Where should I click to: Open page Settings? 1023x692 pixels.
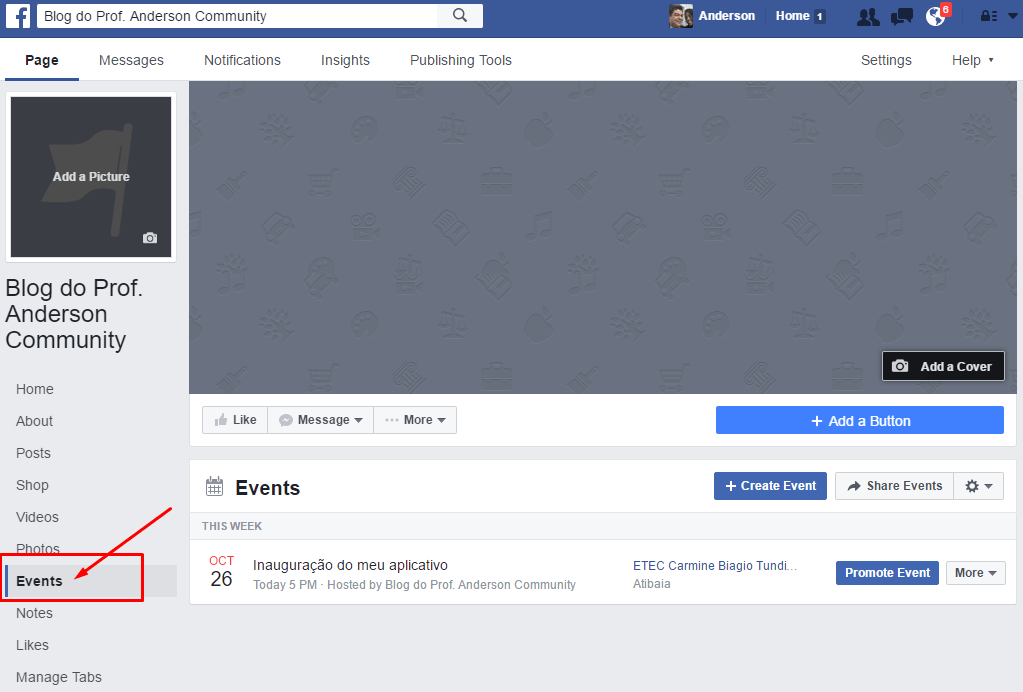tap(886, 60)
